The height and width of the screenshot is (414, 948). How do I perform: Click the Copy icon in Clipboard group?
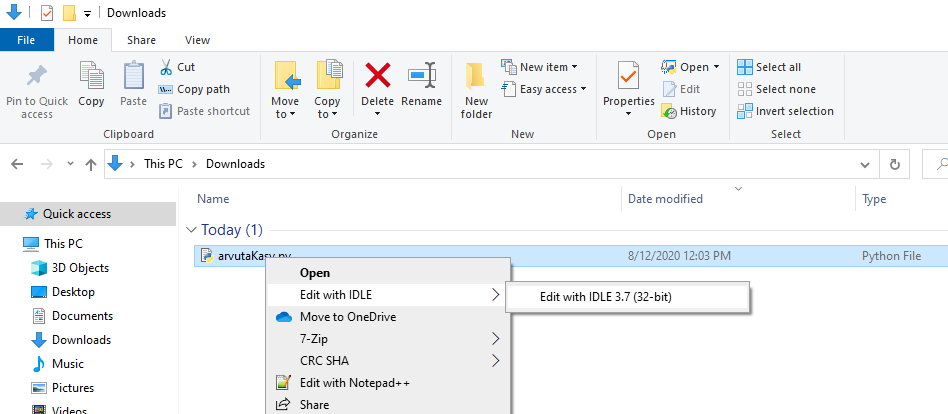[x=91, y=78]
